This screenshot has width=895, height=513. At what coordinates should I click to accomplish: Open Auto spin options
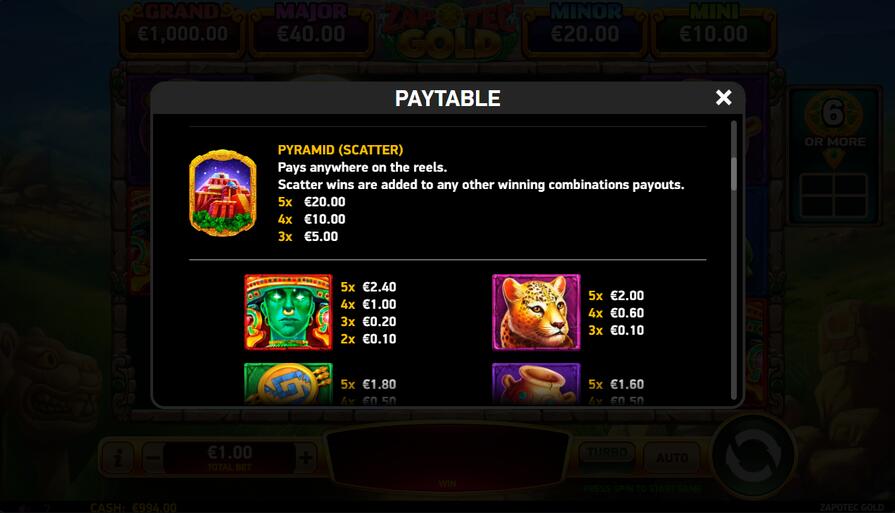click(x=672, y=458)
